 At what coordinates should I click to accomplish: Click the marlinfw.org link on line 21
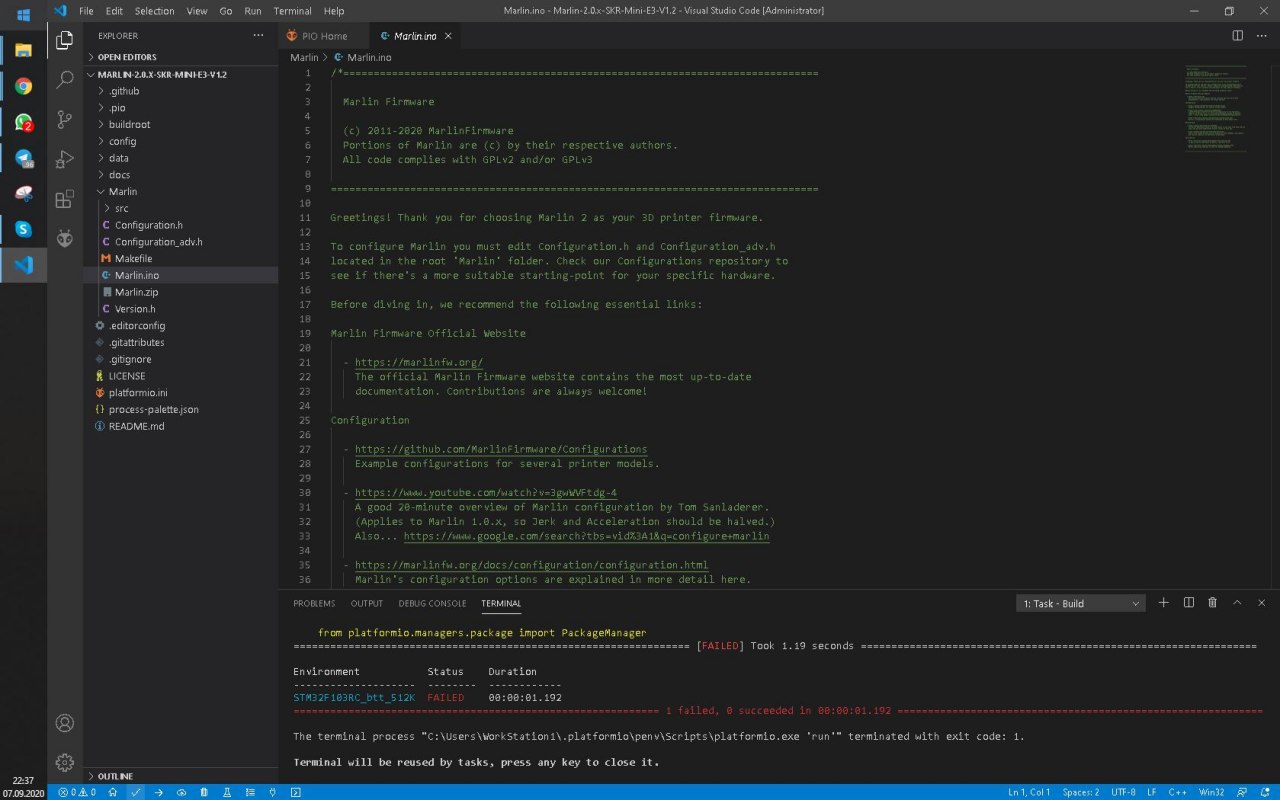tap(418, 363)
